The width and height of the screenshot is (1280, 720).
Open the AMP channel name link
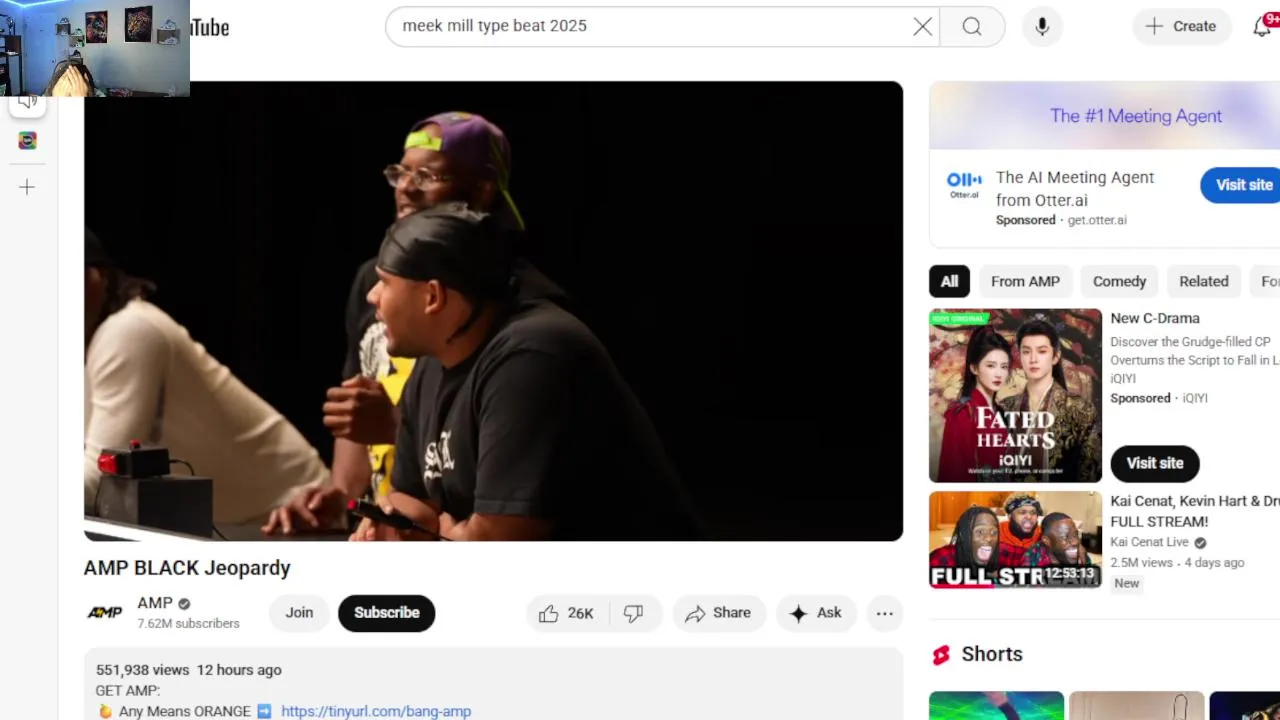[x=155, y=603]
